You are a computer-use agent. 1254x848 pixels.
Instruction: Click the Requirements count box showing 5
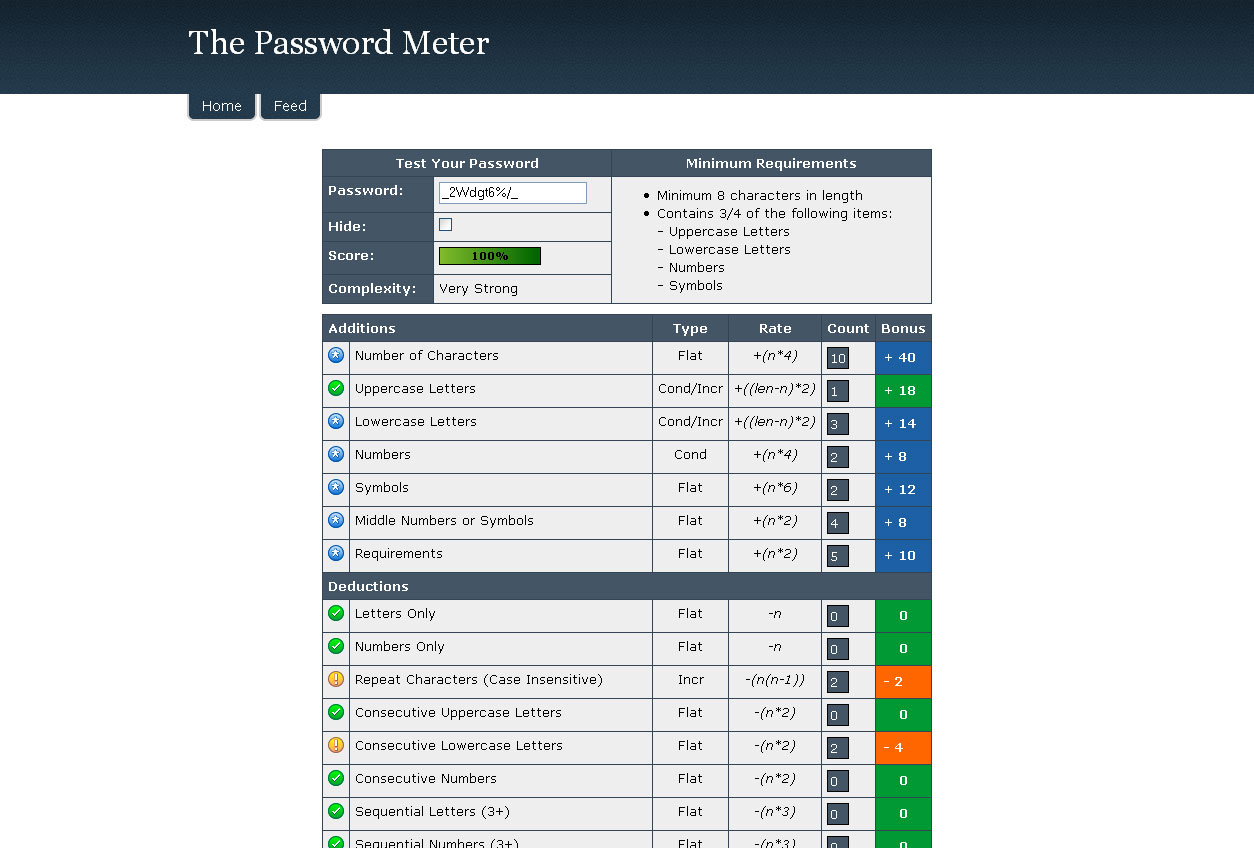point(838,556)
